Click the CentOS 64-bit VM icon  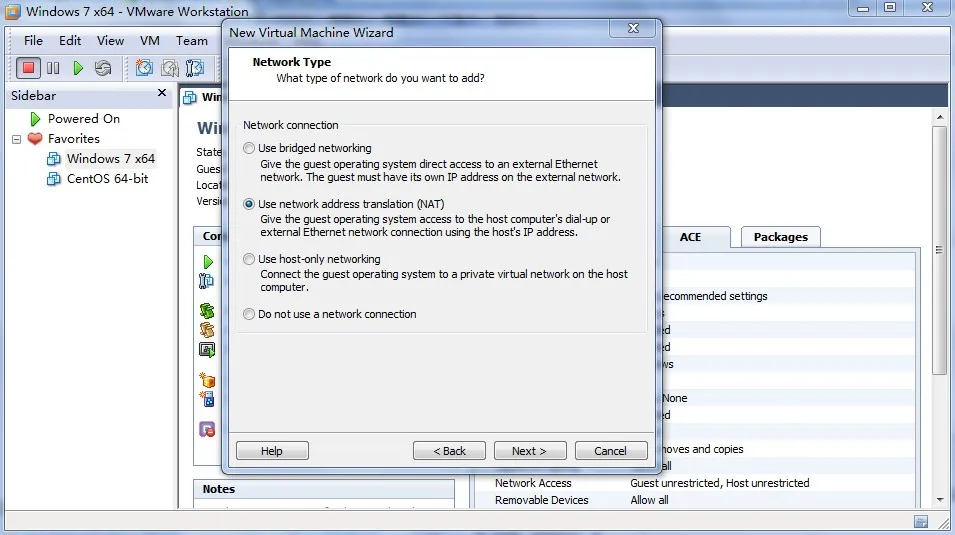pyautogui.click(x=54, y=179)
